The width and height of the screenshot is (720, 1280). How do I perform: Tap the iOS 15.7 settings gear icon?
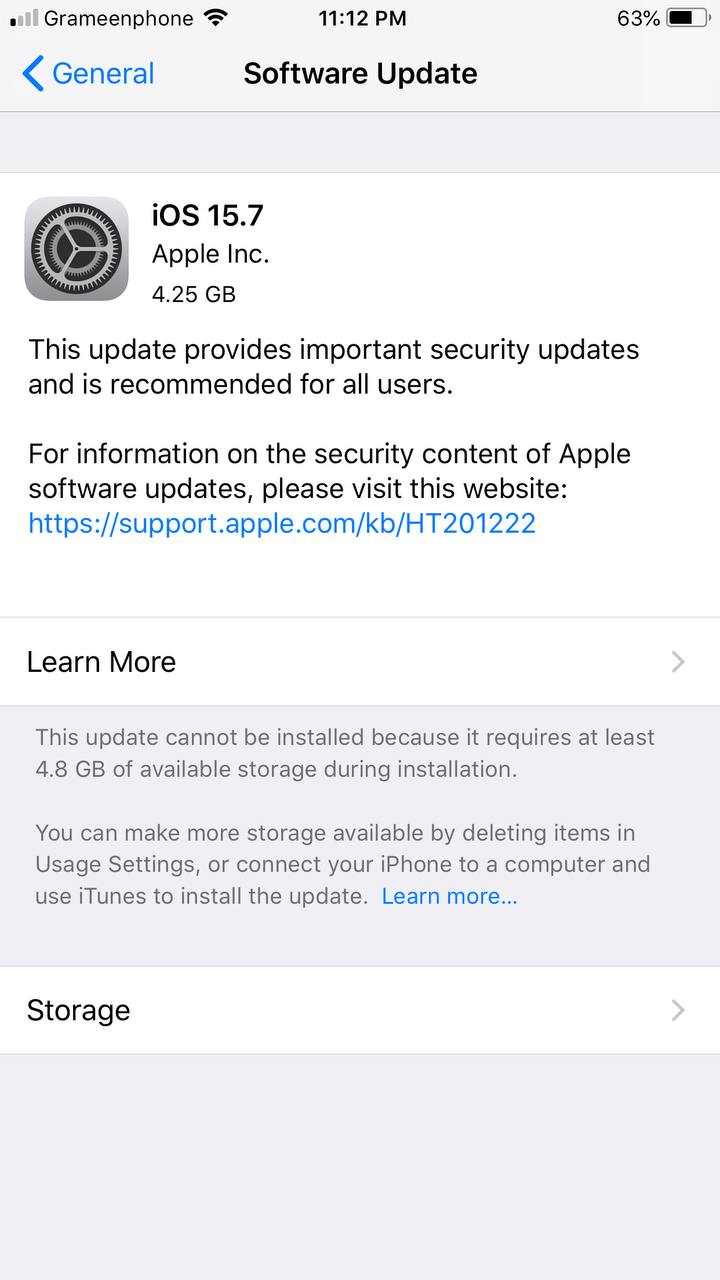[77, 249]
